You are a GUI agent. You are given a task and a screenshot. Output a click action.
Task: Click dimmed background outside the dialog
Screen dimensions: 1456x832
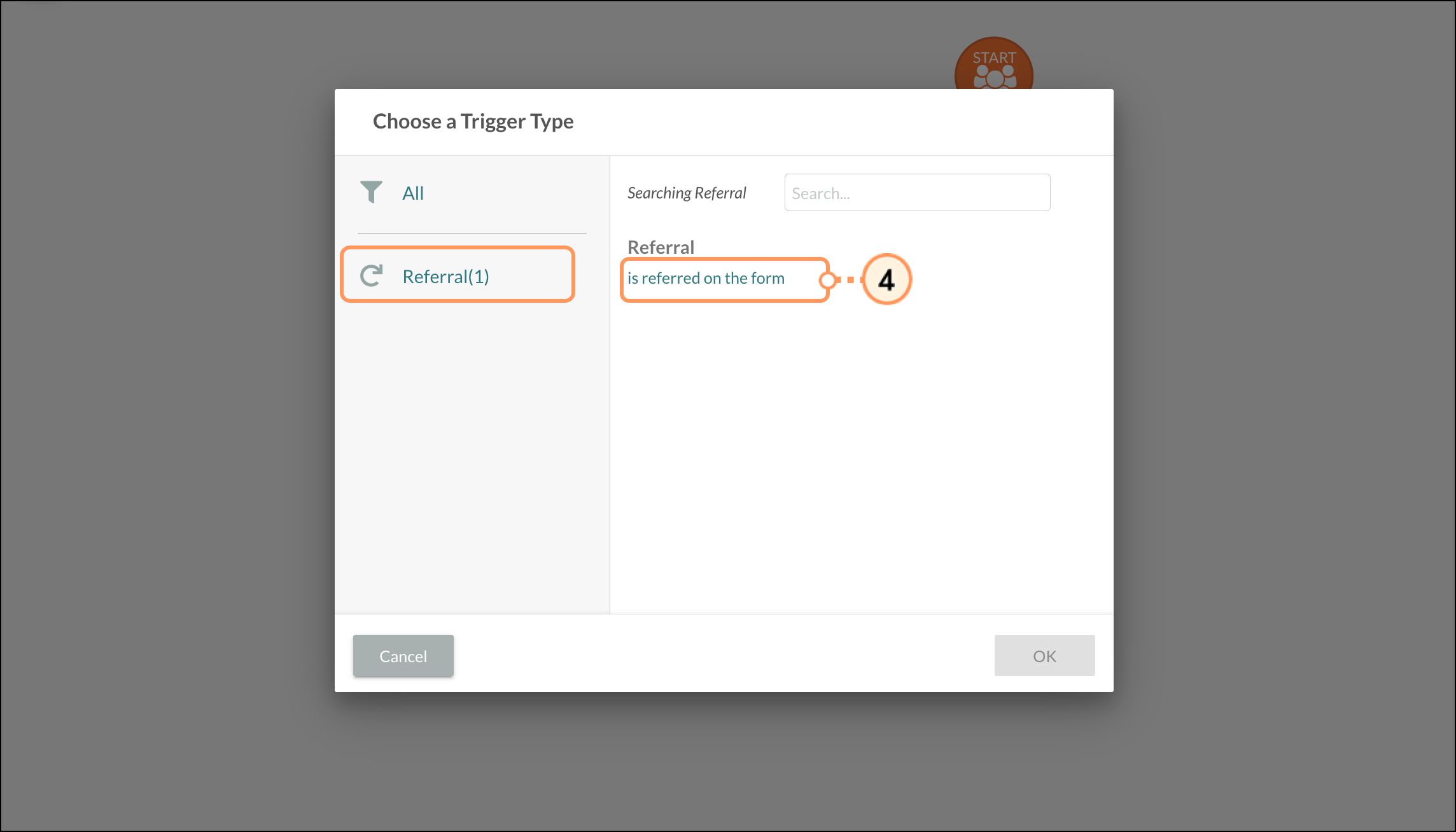click(x=165, y=413)
